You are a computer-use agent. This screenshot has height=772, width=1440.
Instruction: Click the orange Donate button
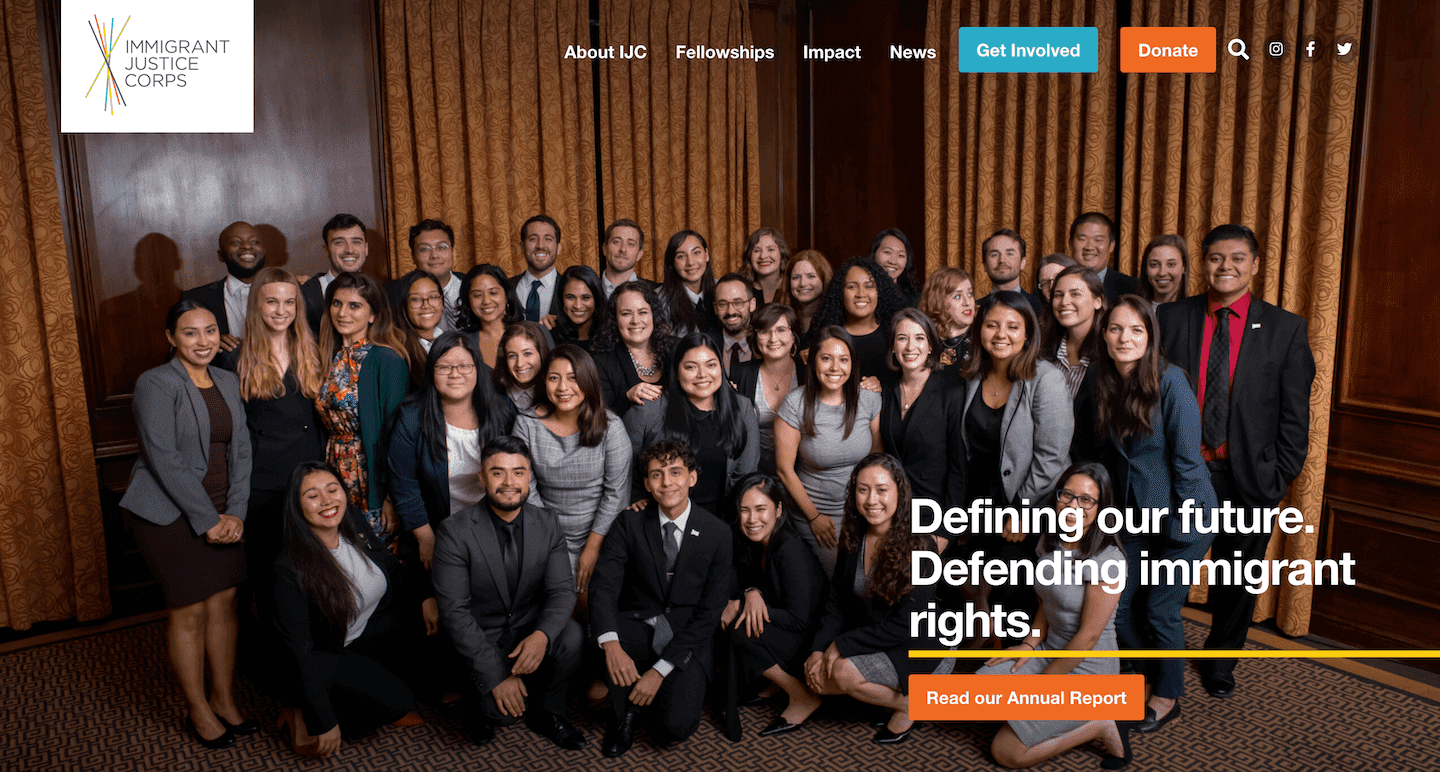[x=1168, y=50]
